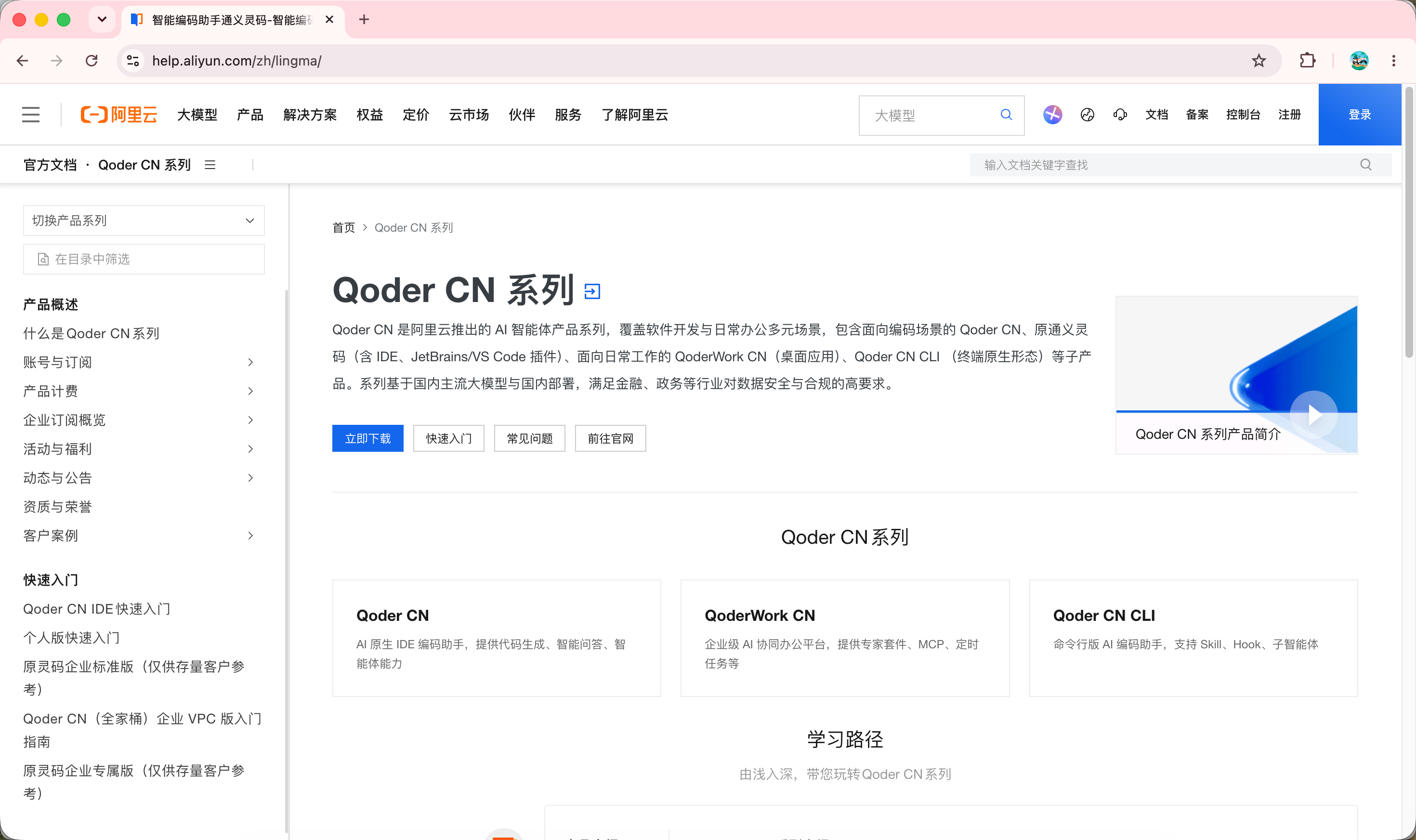Click the 阿里云 logo

[x=119, y=115]
